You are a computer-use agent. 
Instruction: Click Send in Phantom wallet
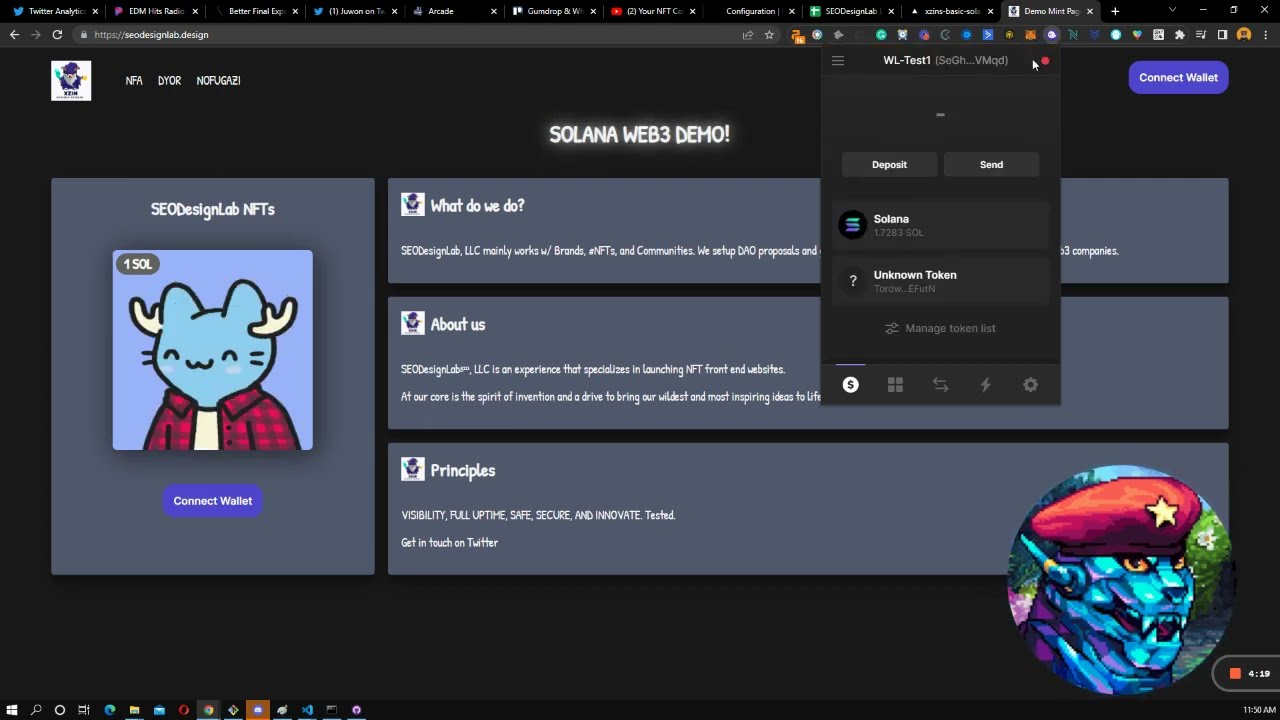click(991, 164)
